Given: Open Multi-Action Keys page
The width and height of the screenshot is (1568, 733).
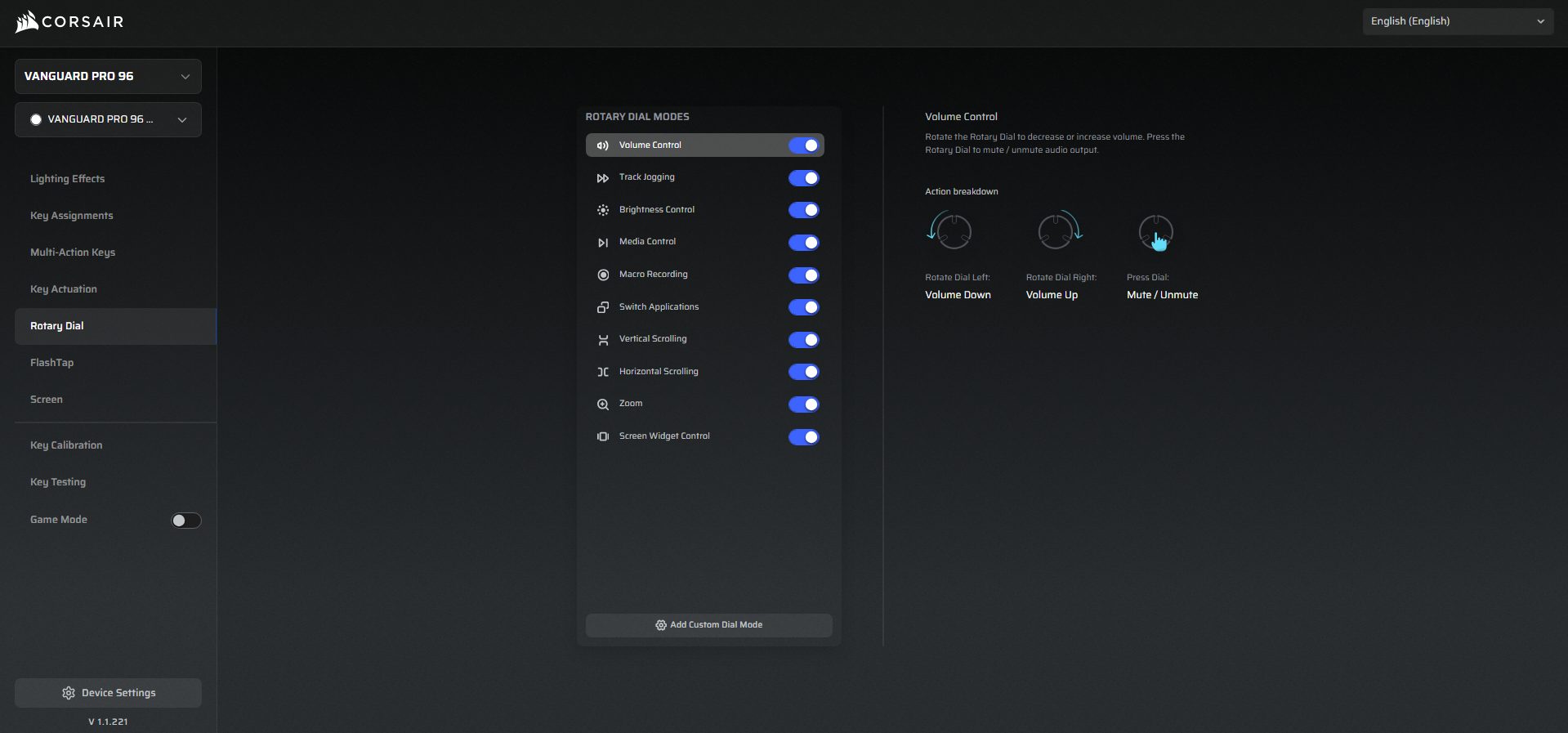Looking at the screenshot, I should click(x=73, y=253).
